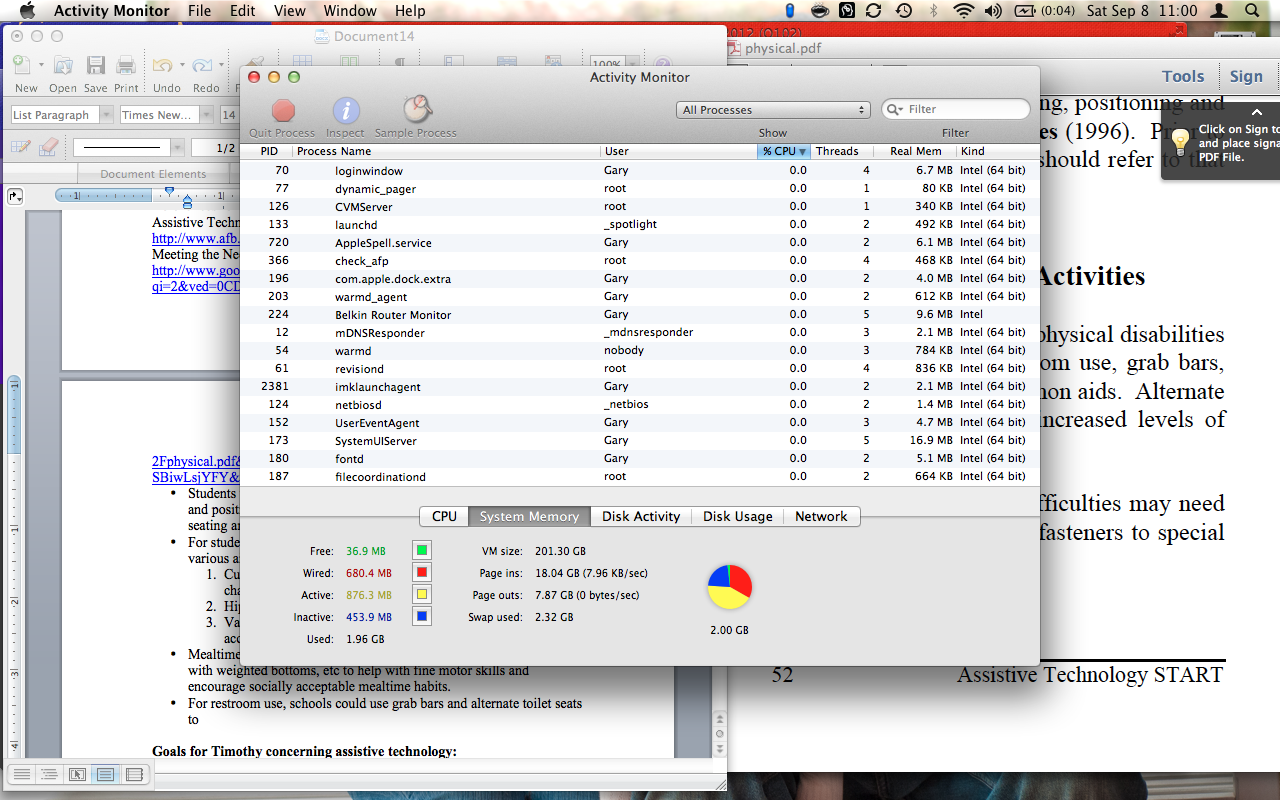Click the Save floppy icon in Word
Image resolution: width=1280 pixels, height=800 pixels.
96,66
